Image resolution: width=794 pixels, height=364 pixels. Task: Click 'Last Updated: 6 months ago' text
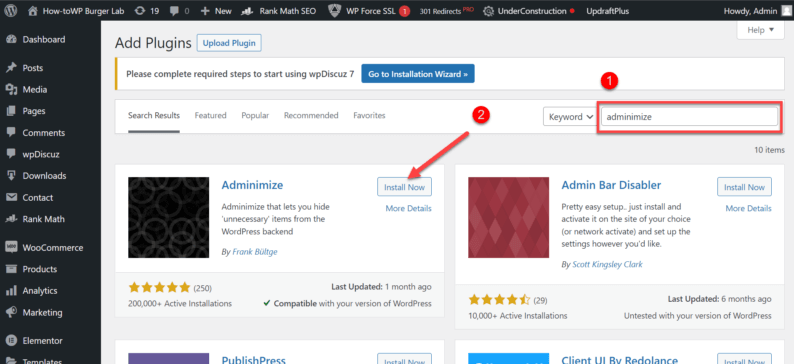point(720,299)
